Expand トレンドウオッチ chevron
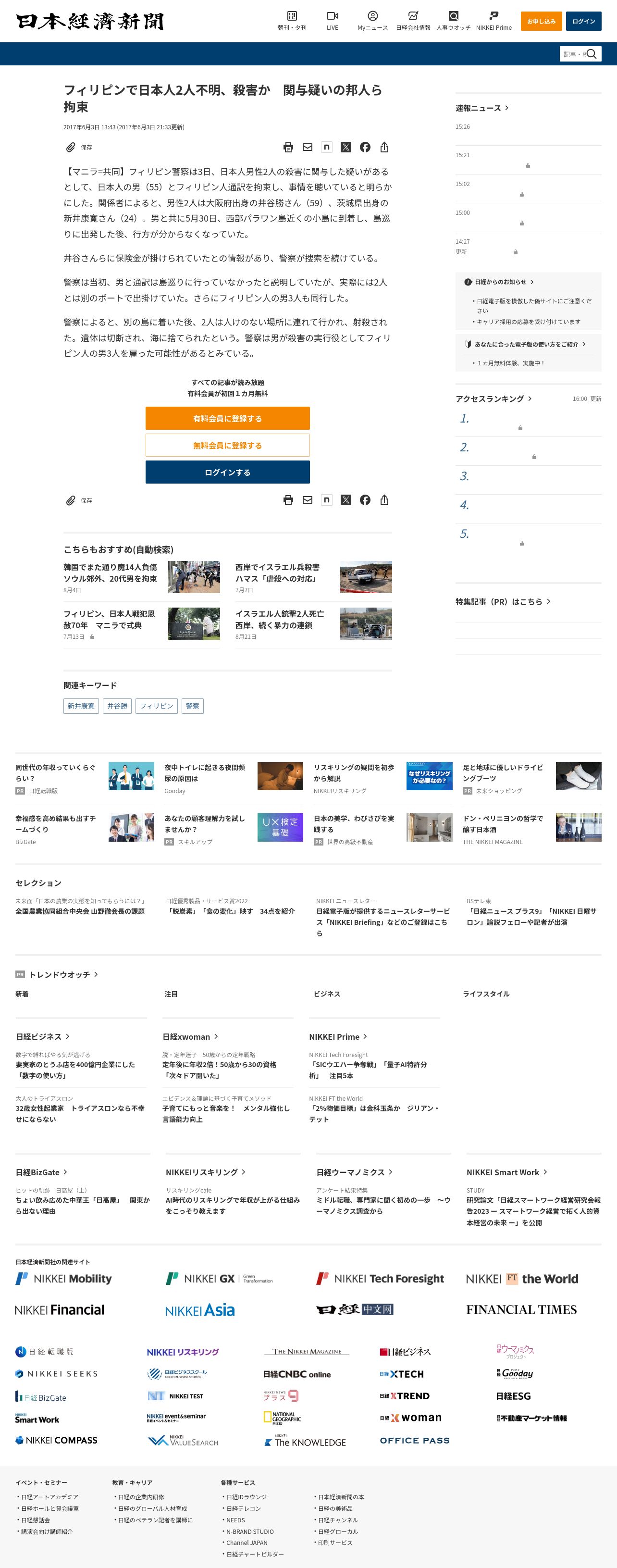 coord(96,974)
